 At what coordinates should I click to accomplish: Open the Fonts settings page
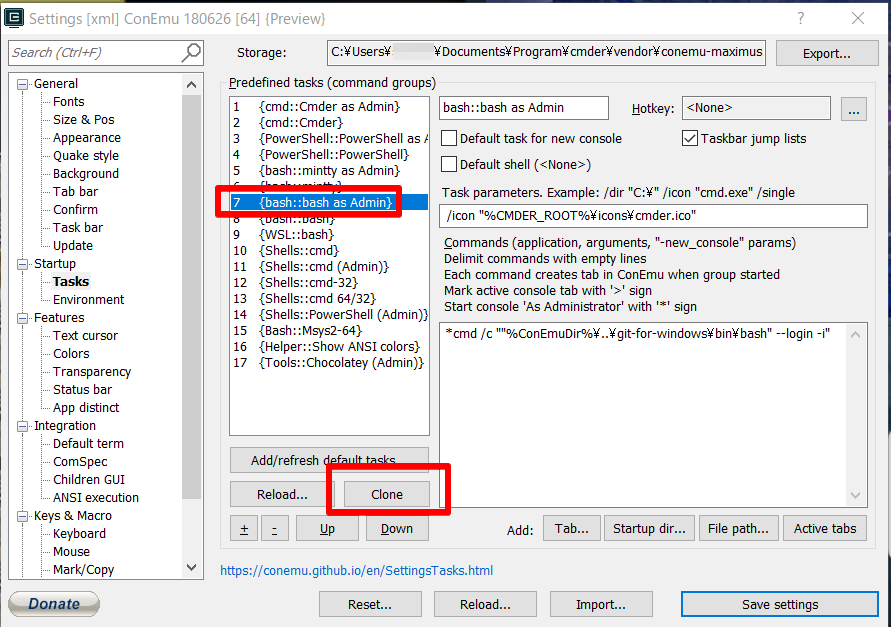[69, 102]
